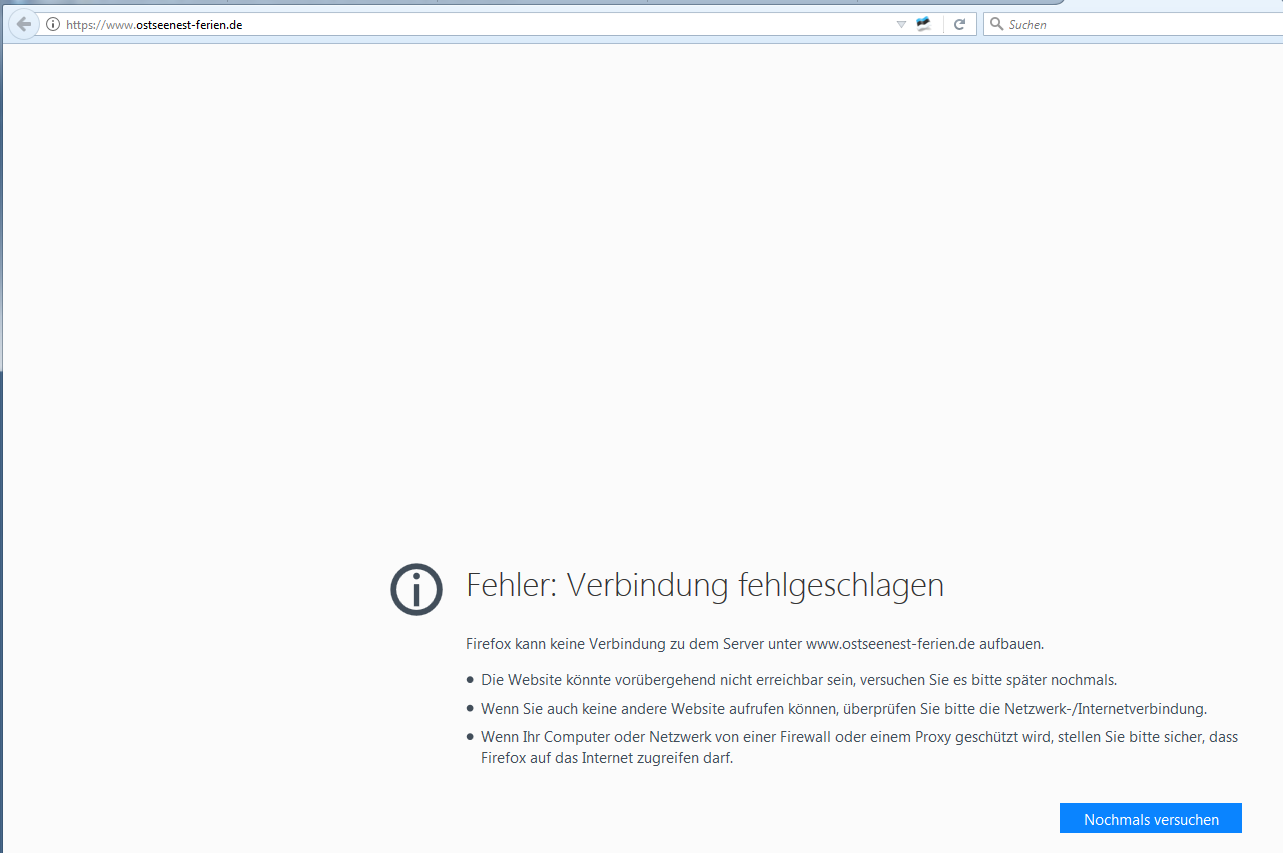Image resolution: width=1283 pixels, height=853 pixels.
Task: Click the flag icon in the address bar
Action: pyautogui.click(x=923, y=25)
